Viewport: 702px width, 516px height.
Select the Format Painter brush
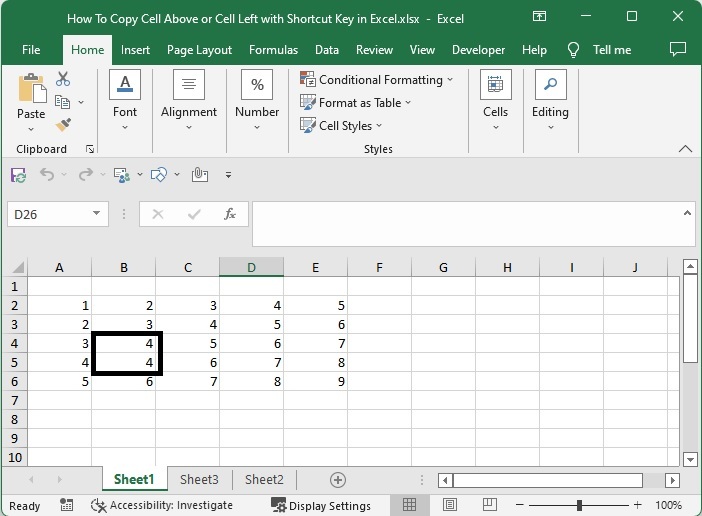tap(63, 125)
